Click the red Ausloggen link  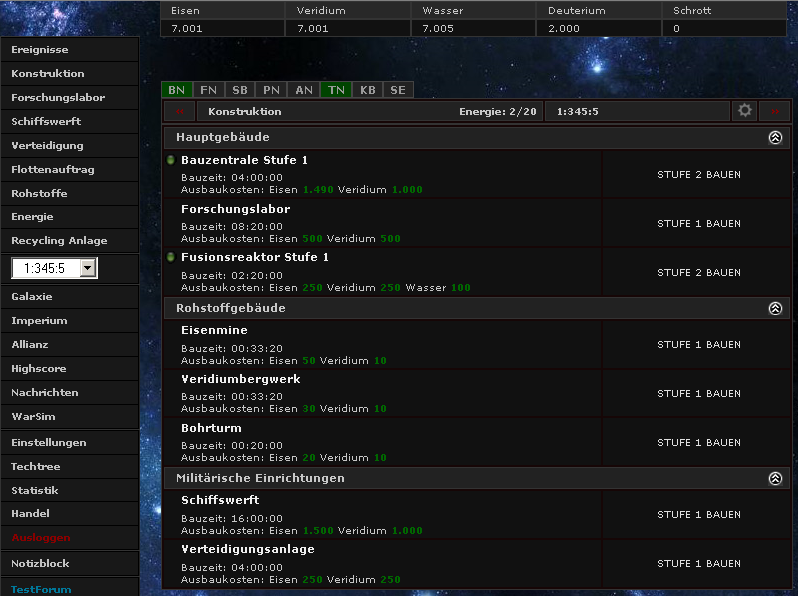(x=40, y=538)
